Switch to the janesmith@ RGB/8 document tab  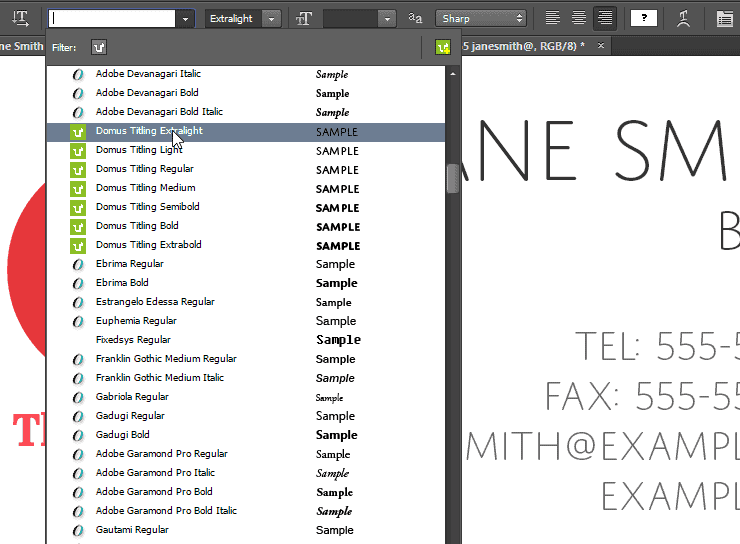(x=523, y=46)
